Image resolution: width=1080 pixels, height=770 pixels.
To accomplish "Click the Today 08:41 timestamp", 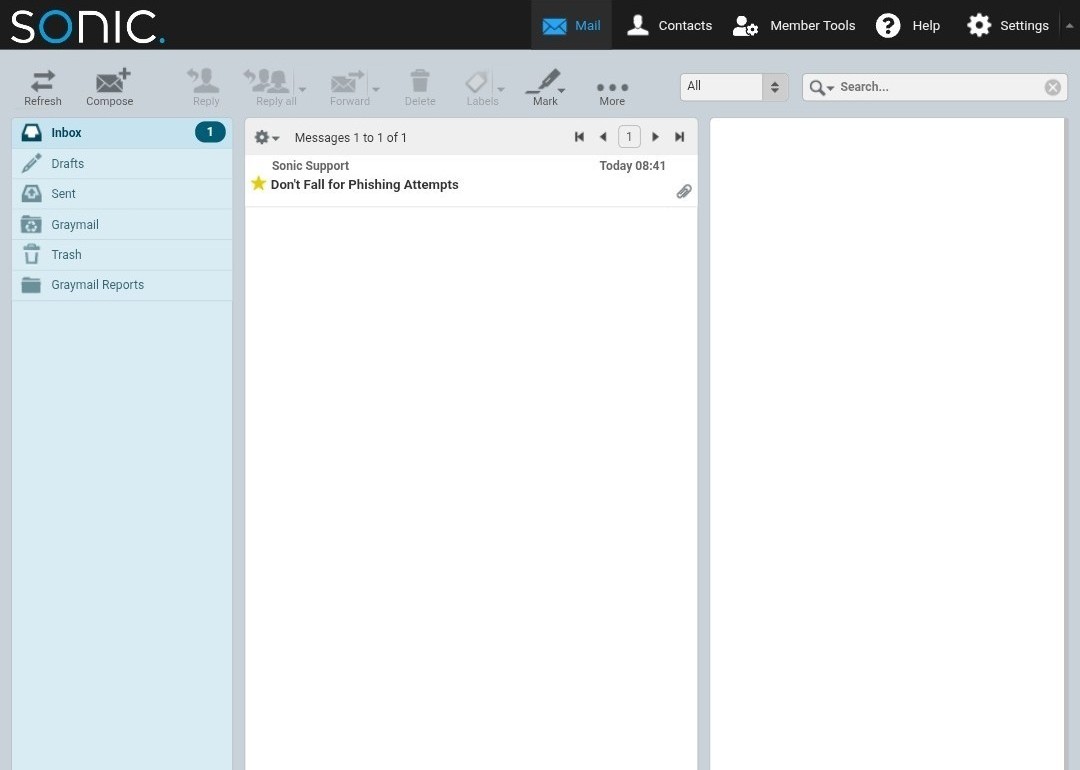I will click(x=632, y=166).
